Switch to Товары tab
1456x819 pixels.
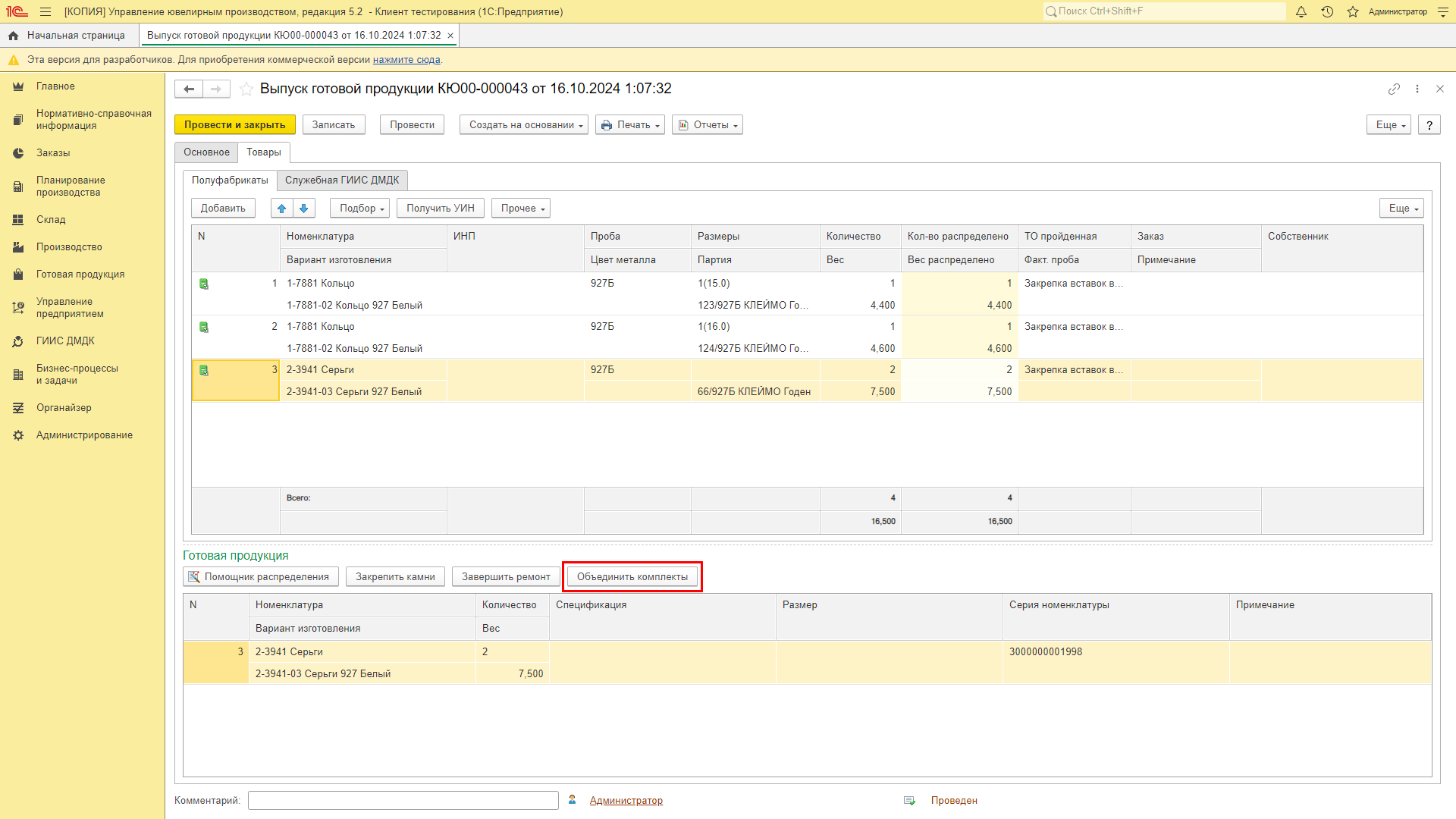pyautogui.click(x=264, y=152)
